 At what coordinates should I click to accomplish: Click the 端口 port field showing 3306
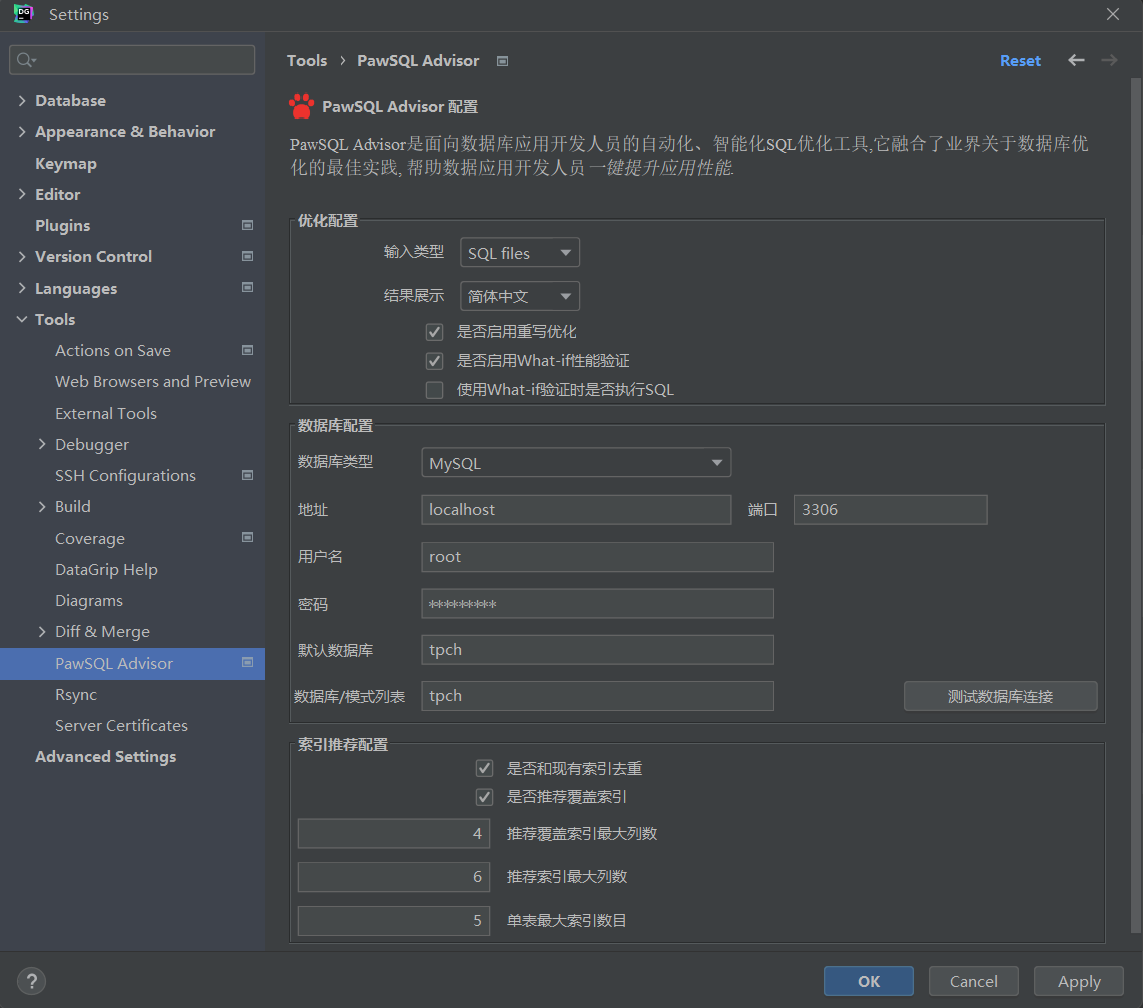tap(889, 510)
